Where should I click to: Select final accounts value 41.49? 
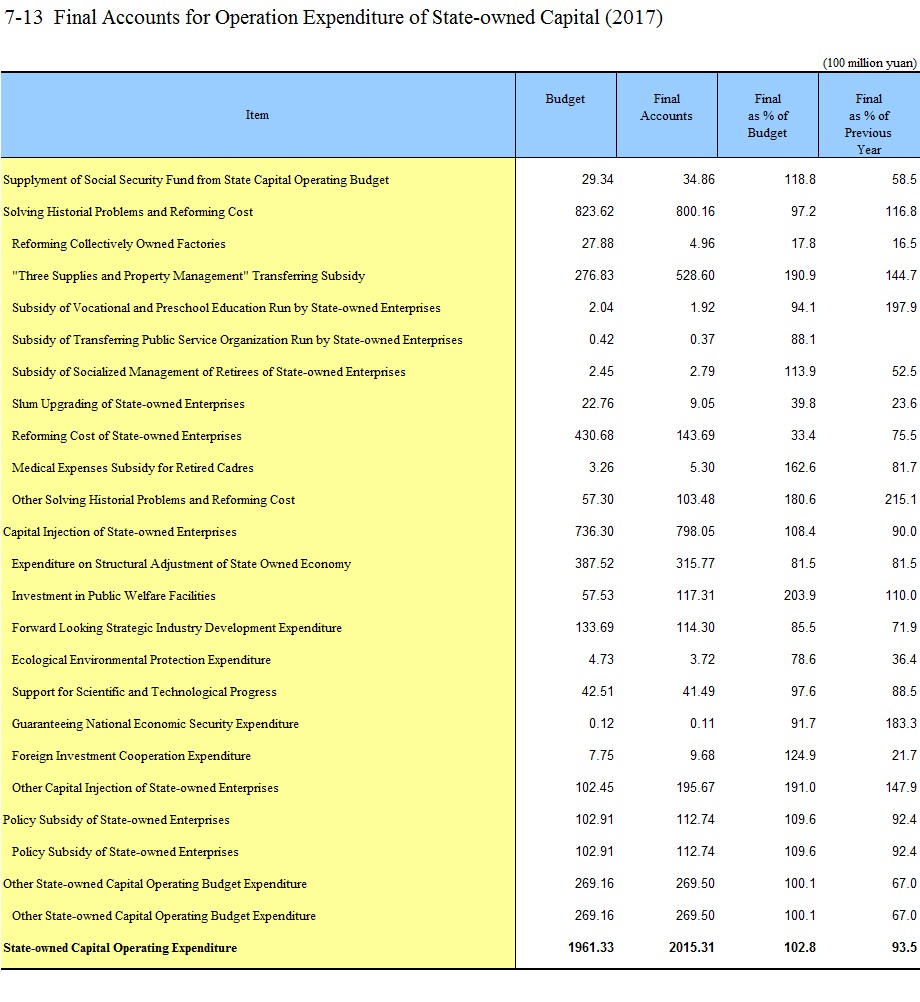coord(698,691)
